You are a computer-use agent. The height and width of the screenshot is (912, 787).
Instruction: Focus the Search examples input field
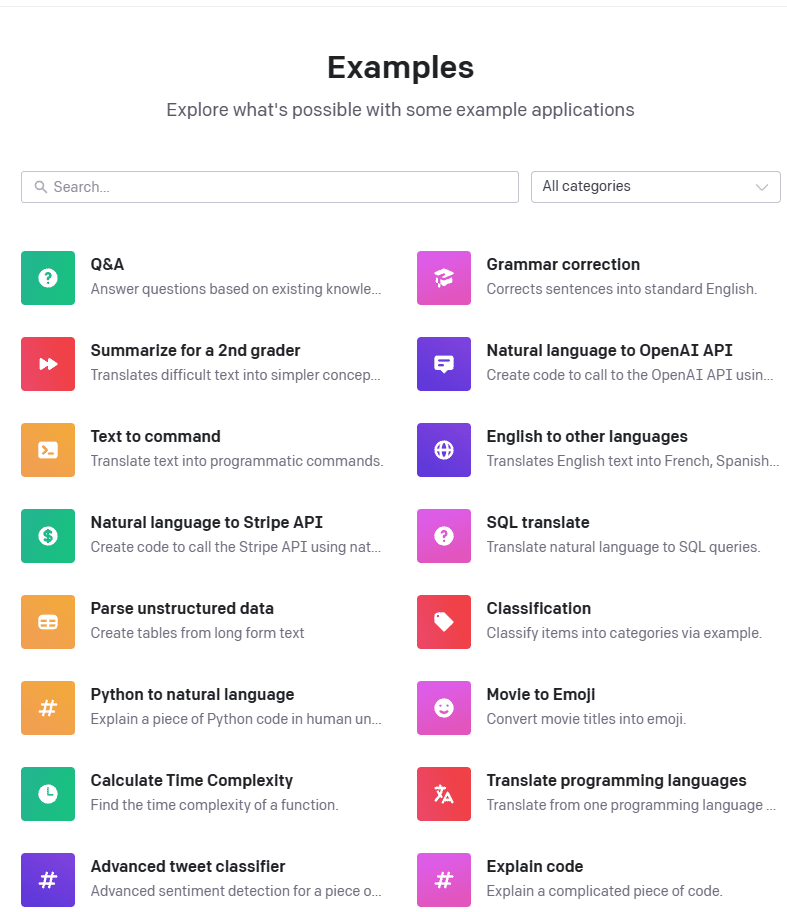[x=270, y=187]
